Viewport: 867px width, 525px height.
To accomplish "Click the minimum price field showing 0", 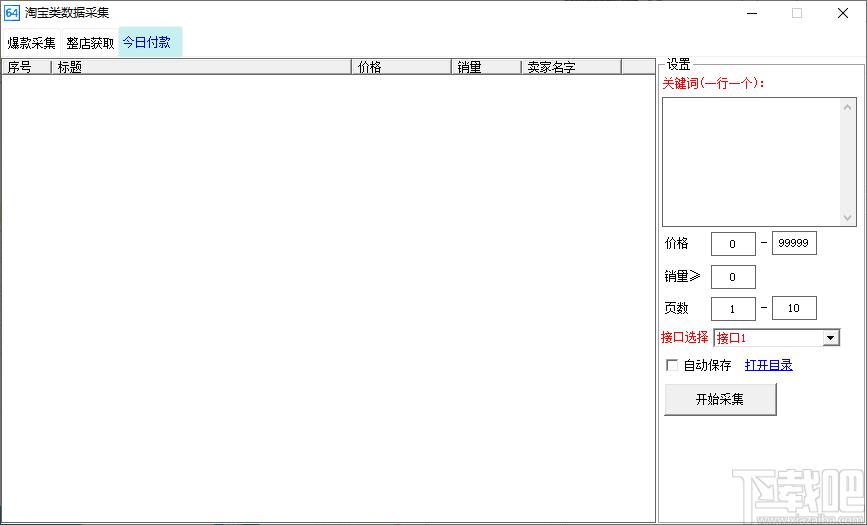I will pos(733,244).
